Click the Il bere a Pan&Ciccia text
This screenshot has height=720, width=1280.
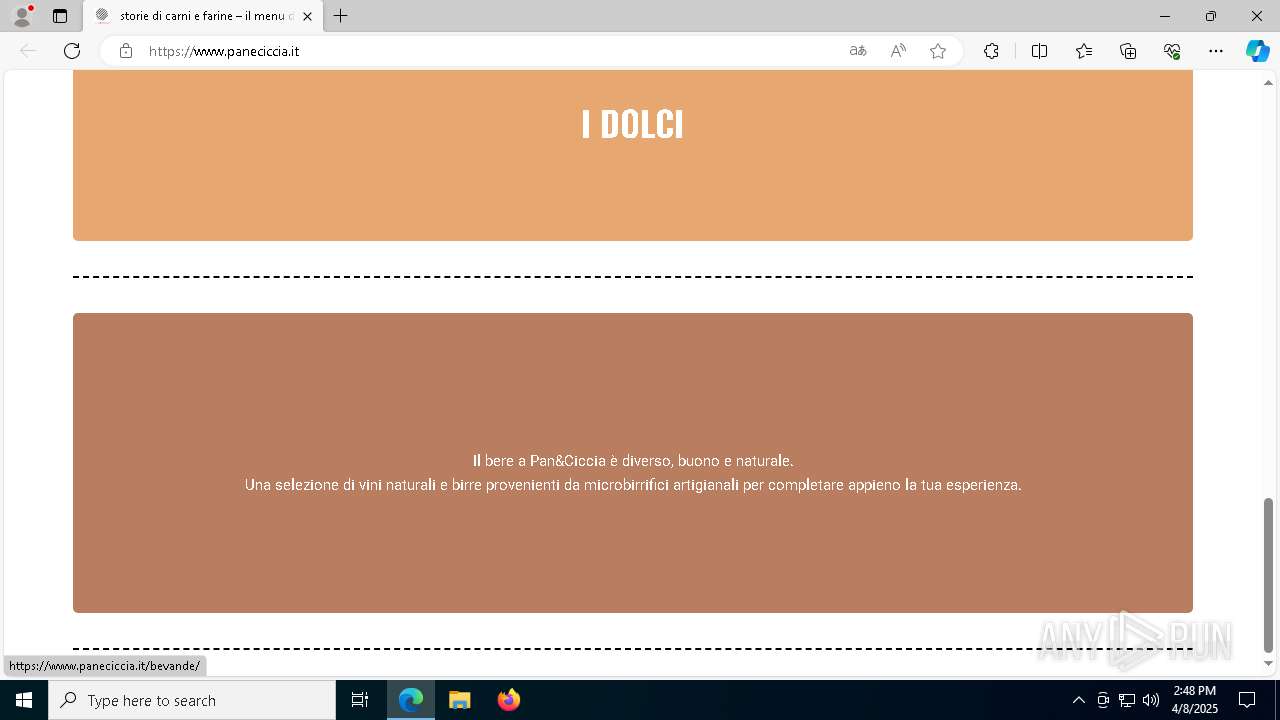click(x=633, y=461)
